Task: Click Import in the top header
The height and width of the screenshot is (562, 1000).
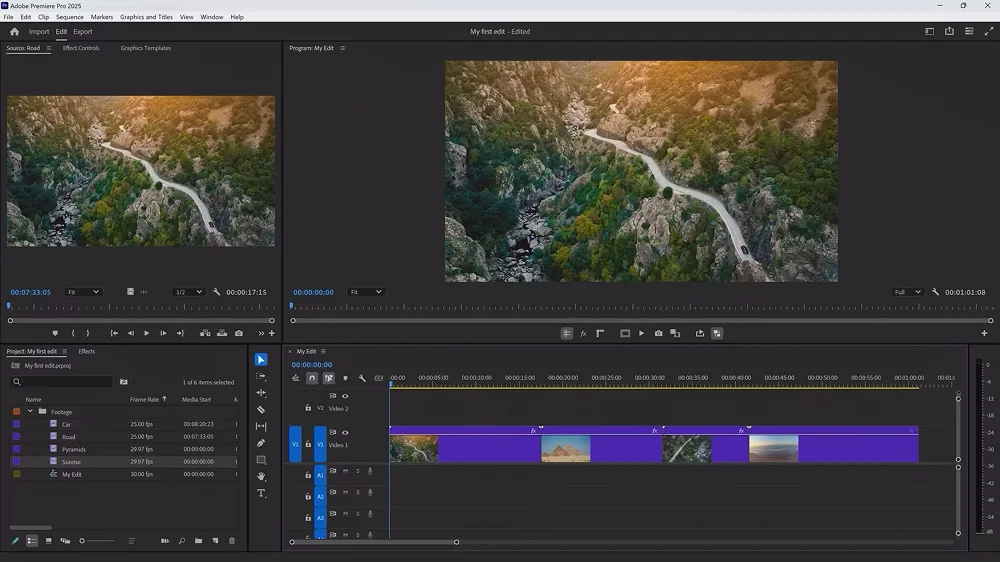Action: [x=39, y=32]
